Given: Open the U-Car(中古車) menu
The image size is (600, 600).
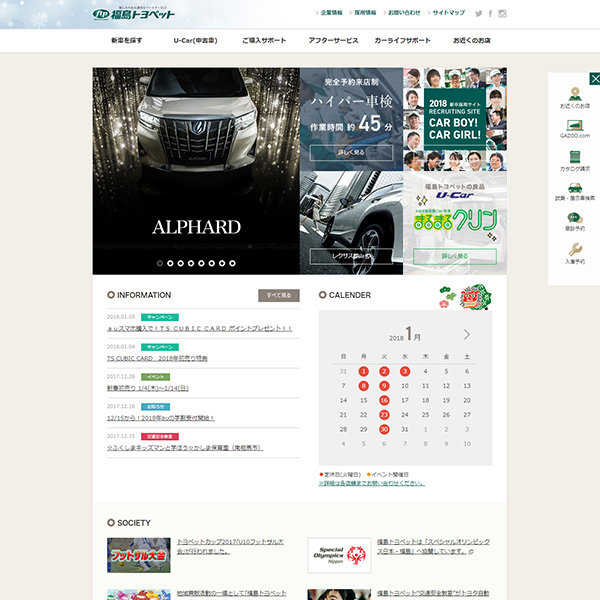Looking at the screenshot, I should (x=196, y=40).
